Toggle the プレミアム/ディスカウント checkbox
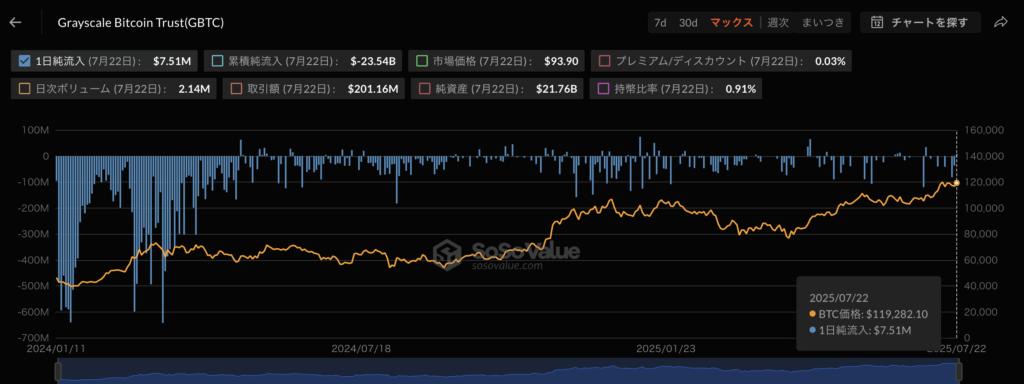 [x=604, y=61]
